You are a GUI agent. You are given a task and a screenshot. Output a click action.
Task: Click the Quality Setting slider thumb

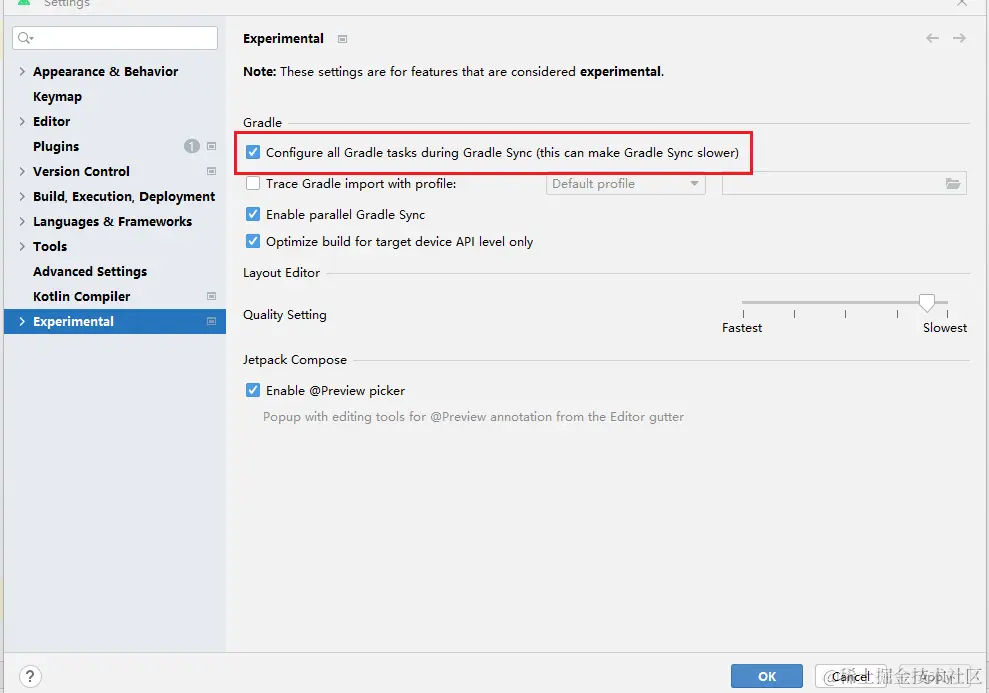click(x=927, y=303)
